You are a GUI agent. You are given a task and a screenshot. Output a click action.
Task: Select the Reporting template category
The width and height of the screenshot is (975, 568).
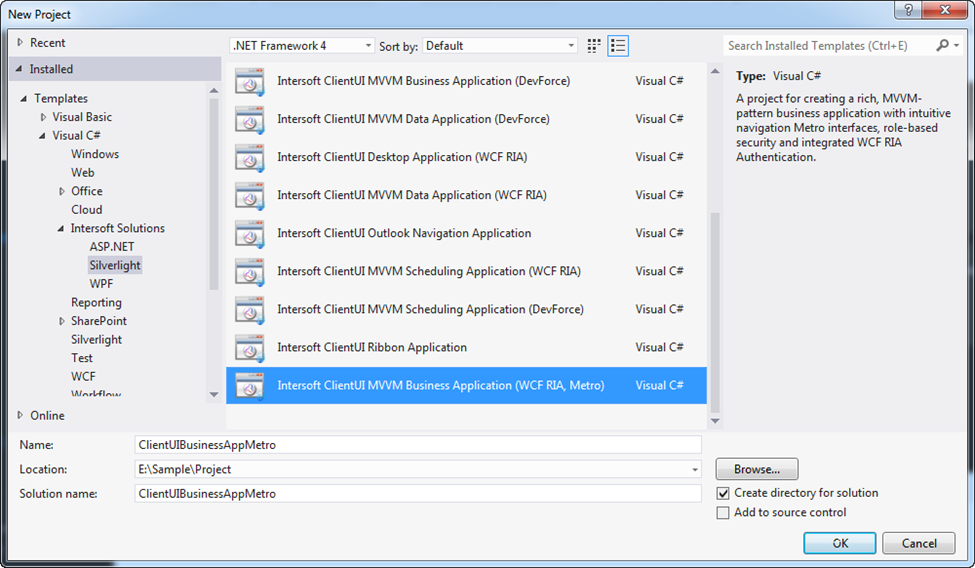click(96, 302)
